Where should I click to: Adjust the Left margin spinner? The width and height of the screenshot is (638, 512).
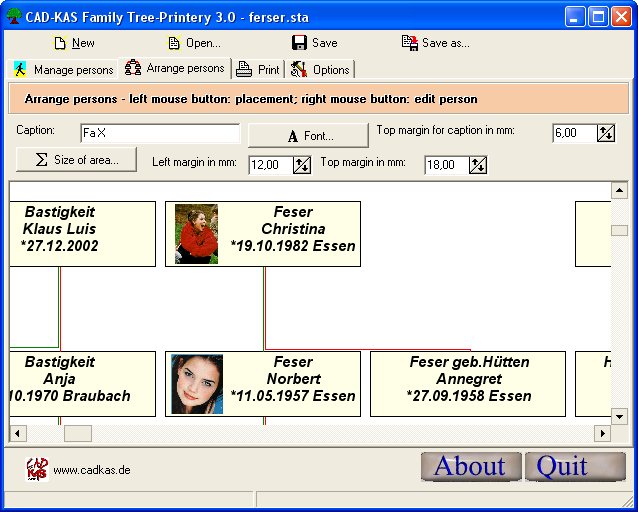click(302, 165)
